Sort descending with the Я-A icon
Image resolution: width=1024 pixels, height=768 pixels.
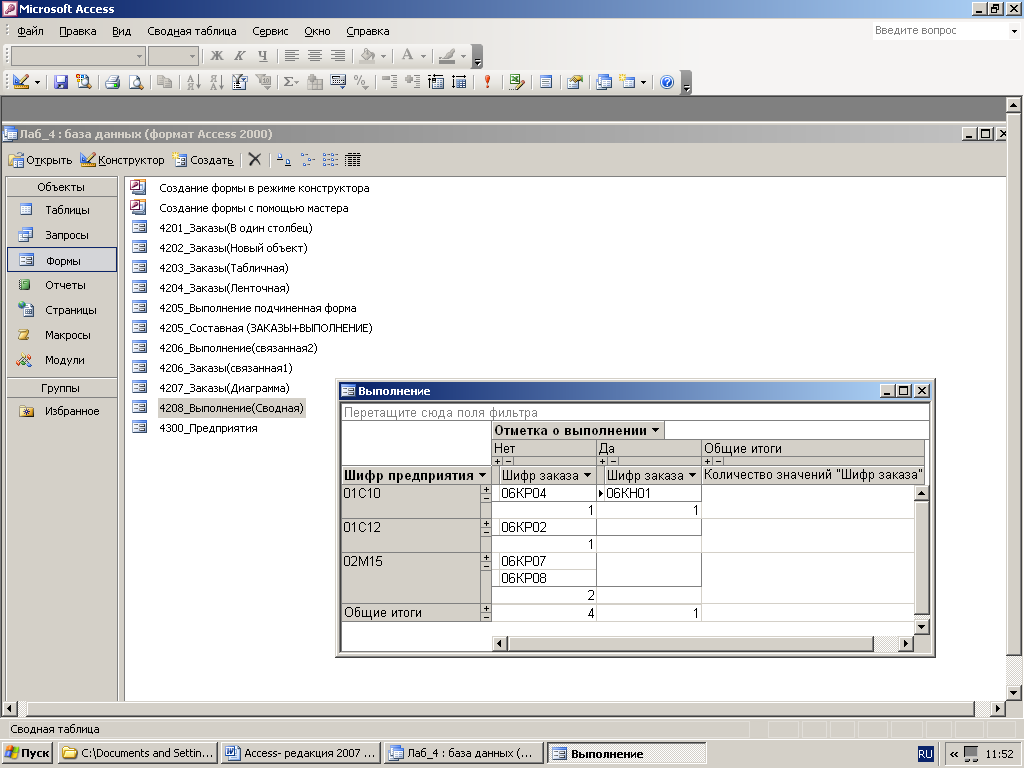tap(216, 82)
